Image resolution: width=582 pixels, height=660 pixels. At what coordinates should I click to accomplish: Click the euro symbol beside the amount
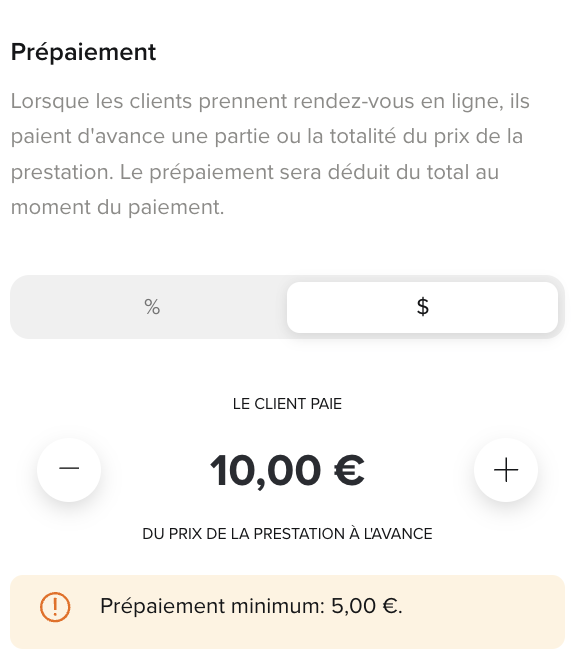click(x=349, y=470)
